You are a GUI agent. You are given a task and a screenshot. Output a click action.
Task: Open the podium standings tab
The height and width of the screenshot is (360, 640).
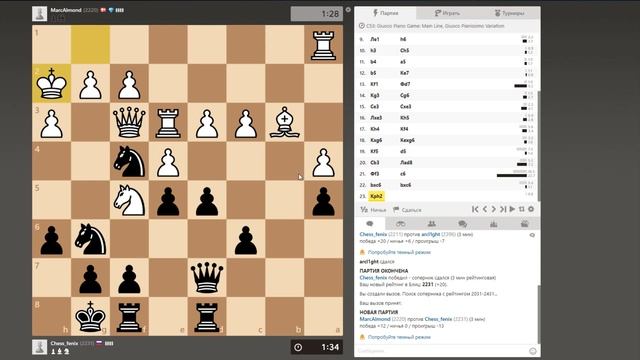click(493, 224)
